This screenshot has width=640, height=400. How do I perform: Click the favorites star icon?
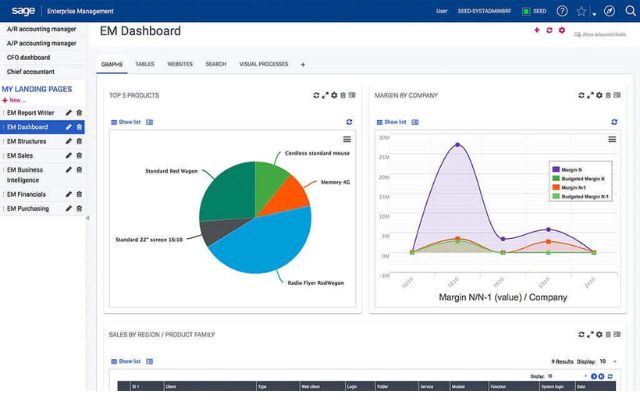pos(581,11)
